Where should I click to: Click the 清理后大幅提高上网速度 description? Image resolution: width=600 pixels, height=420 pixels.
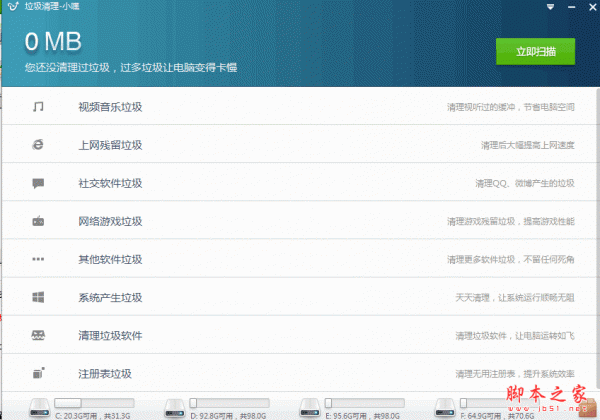(528, 145)
